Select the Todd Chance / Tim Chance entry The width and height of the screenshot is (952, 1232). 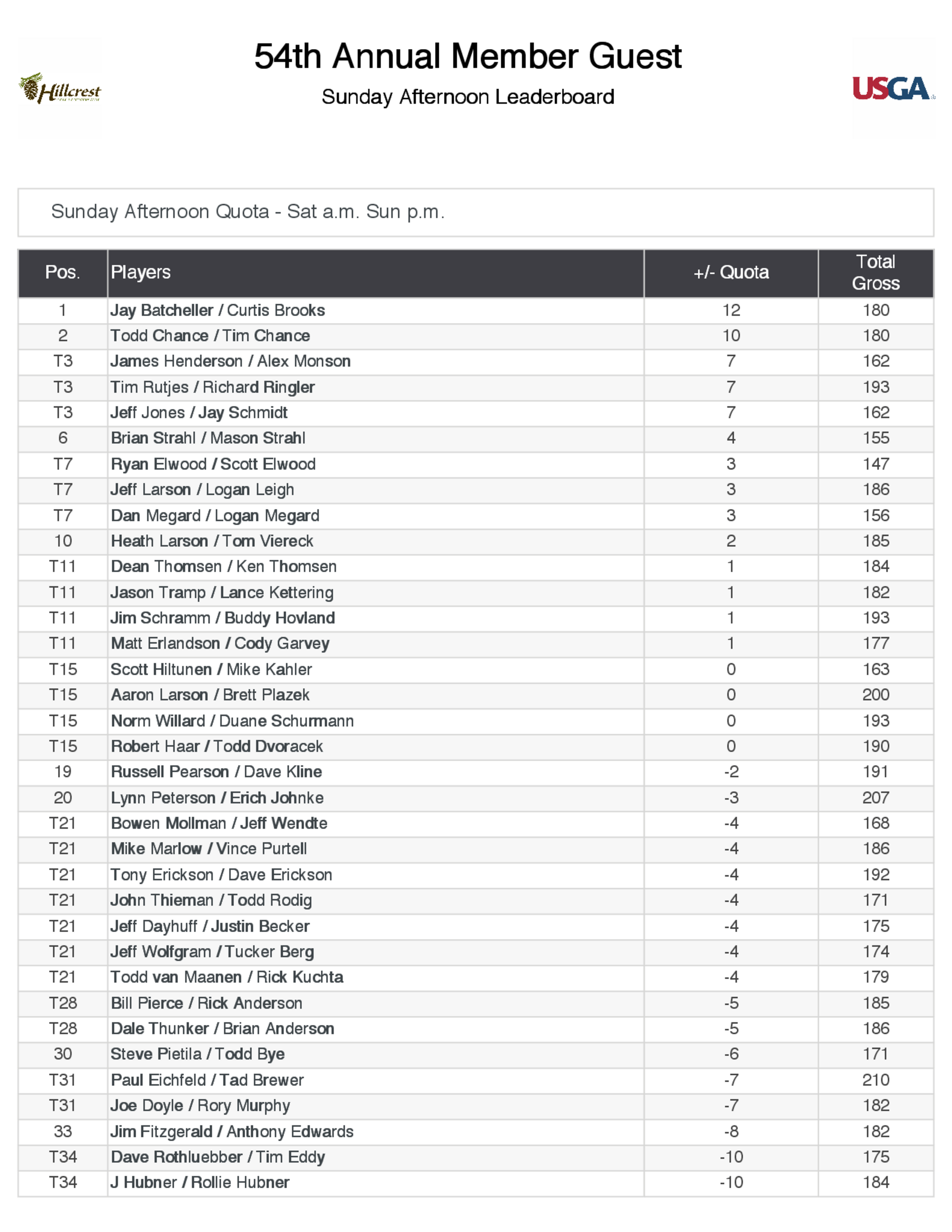pos(210,336)
